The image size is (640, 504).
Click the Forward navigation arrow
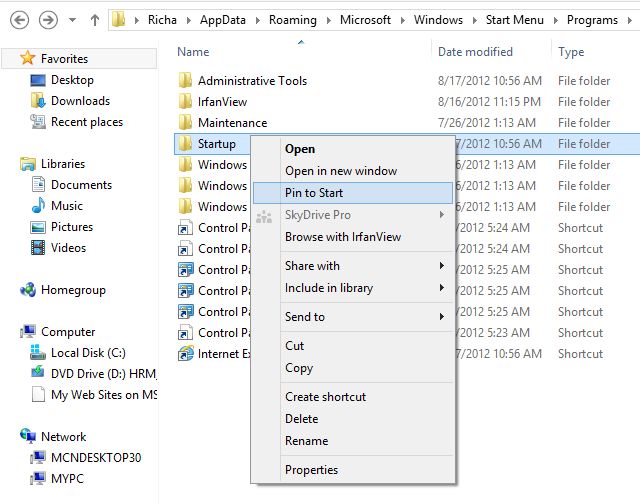click(48, 20)
